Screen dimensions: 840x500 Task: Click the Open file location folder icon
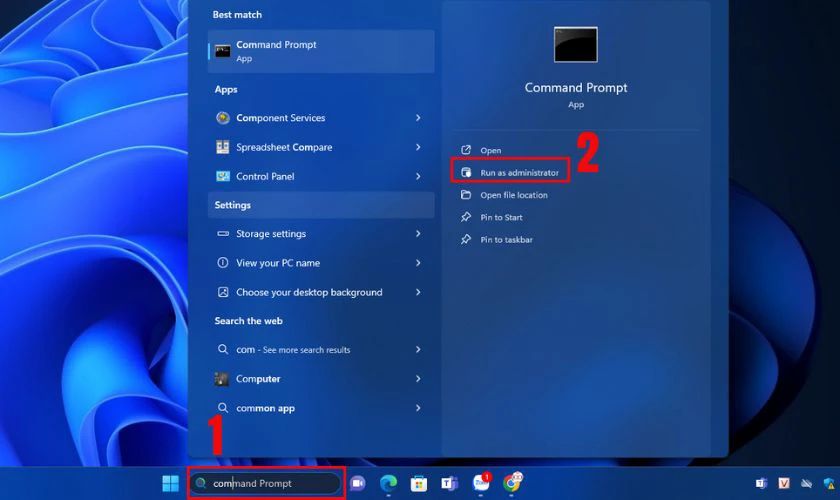(466, 195)
